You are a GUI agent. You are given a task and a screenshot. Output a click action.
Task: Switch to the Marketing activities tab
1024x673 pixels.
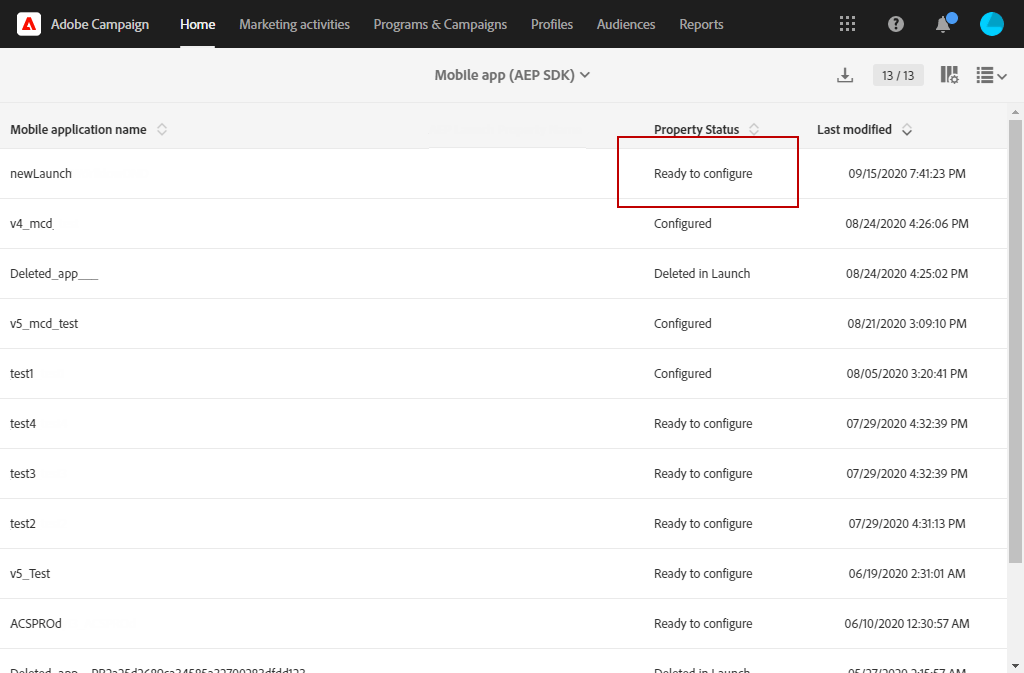[x=294, y=24]
